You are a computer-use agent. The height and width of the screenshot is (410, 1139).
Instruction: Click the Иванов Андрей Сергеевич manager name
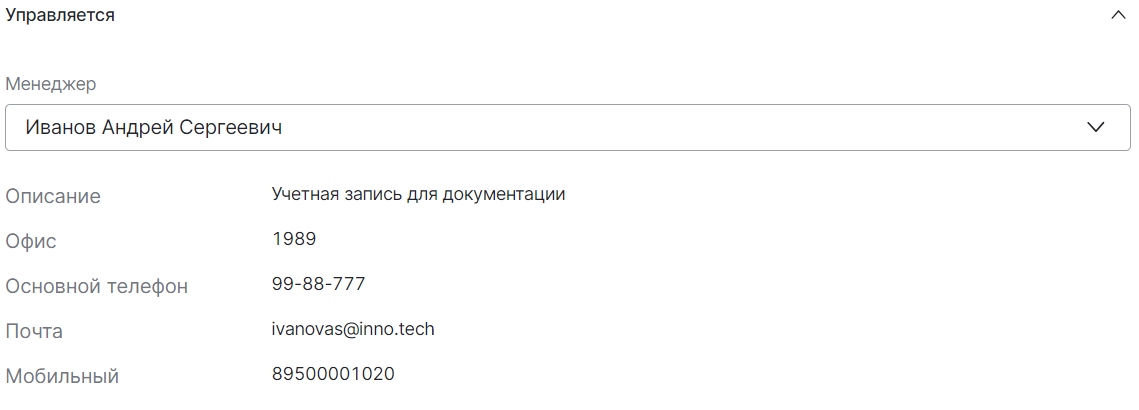[153, 128]
